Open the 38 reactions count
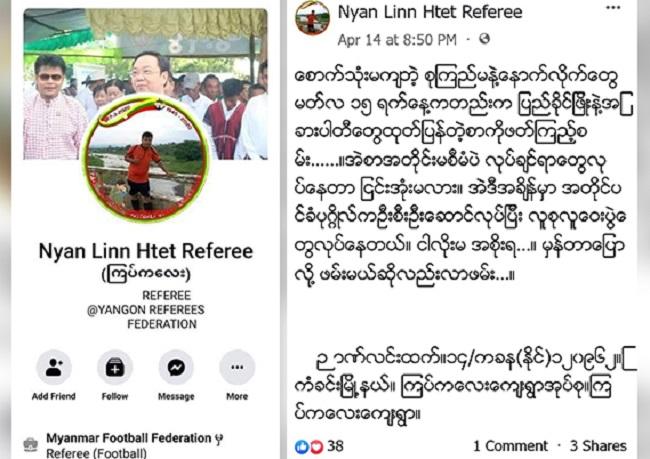The height and width of the screenshot is (459, 650). point(335,446)
